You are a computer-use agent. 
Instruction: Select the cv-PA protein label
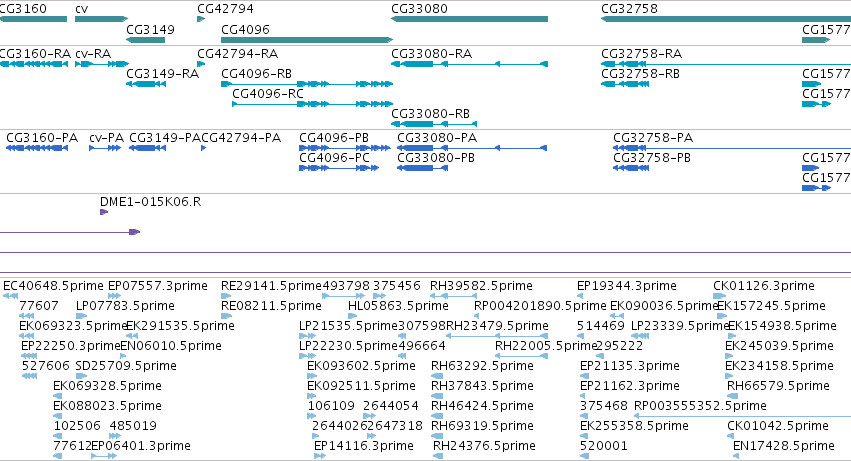click(x=106, y=138)
